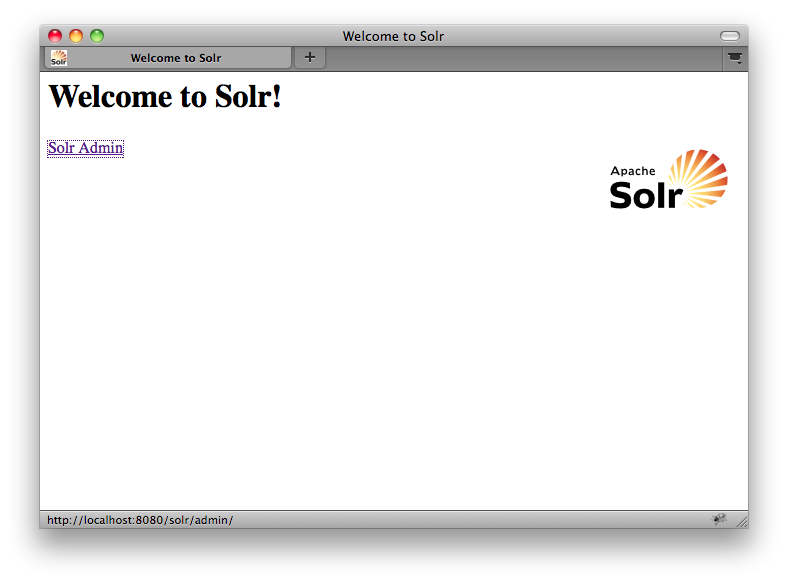This screenshot has height=583, width=788.
Task: Open the tab list icon at right
Action: 735,58
